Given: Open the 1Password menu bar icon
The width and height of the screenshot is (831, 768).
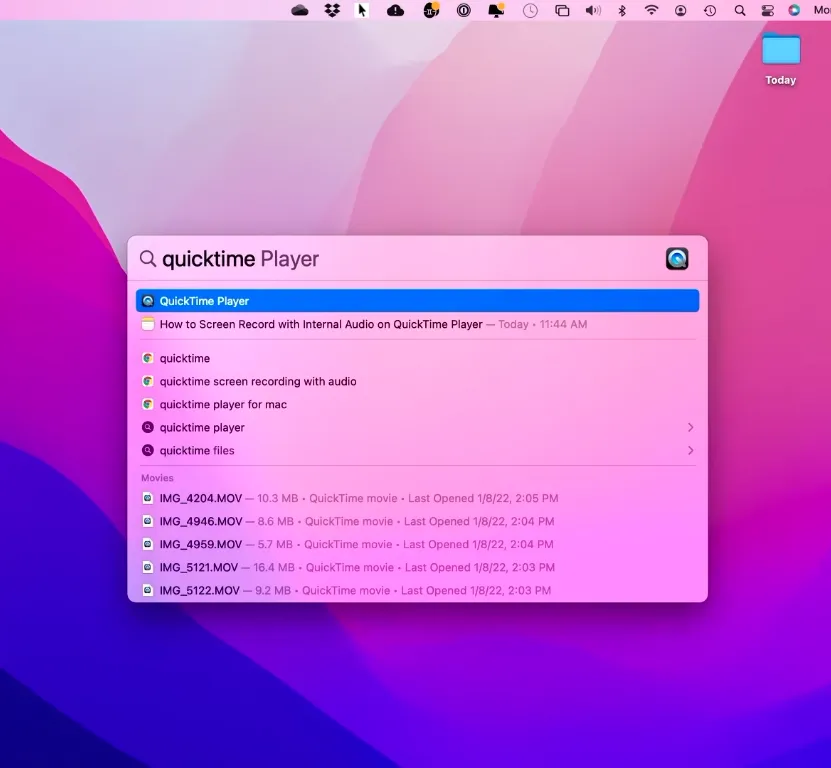Looking at the screenshot, I should click(463, 10).
